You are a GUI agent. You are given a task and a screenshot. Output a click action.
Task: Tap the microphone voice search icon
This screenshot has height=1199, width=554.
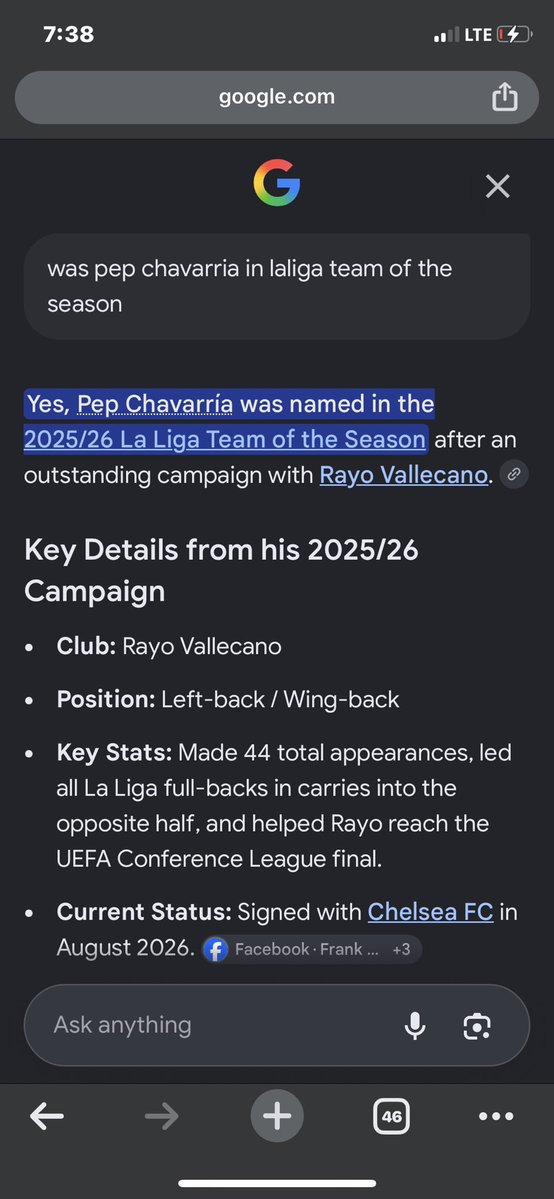[x=415, y=1025]
